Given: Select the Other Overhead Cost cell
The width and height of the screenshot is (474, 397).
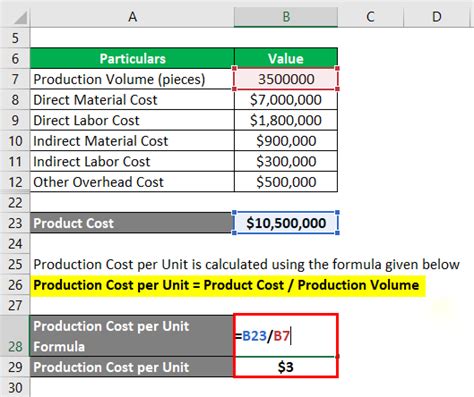Looking at the screenshot, I should point(132,182).
